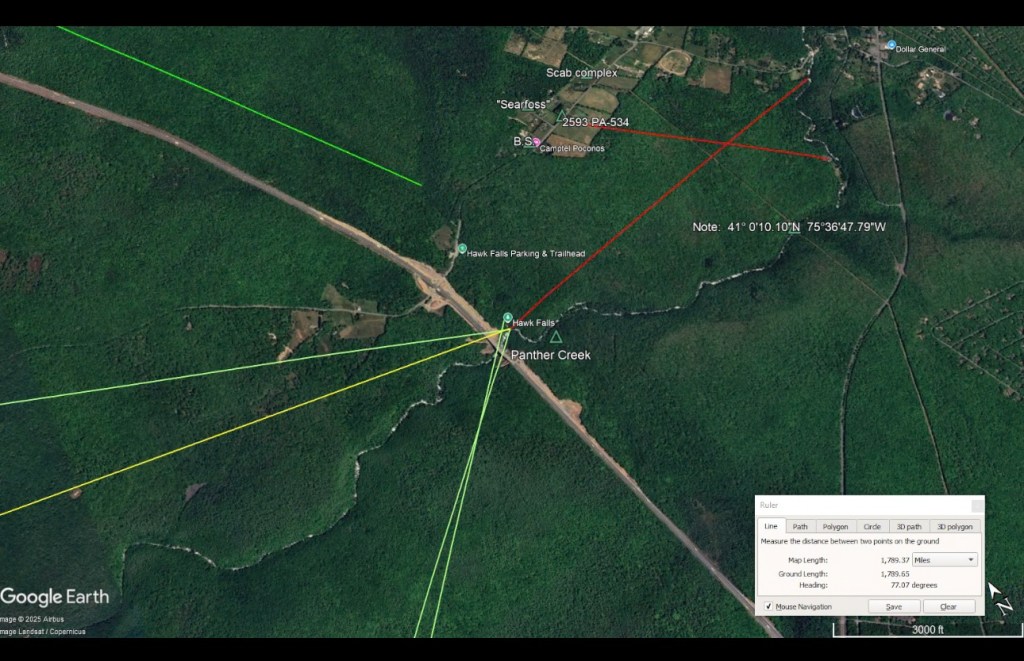Click the Hawk Falls green placemark icon
Viewport: 1024px width, 661px height.
point(507,317)
